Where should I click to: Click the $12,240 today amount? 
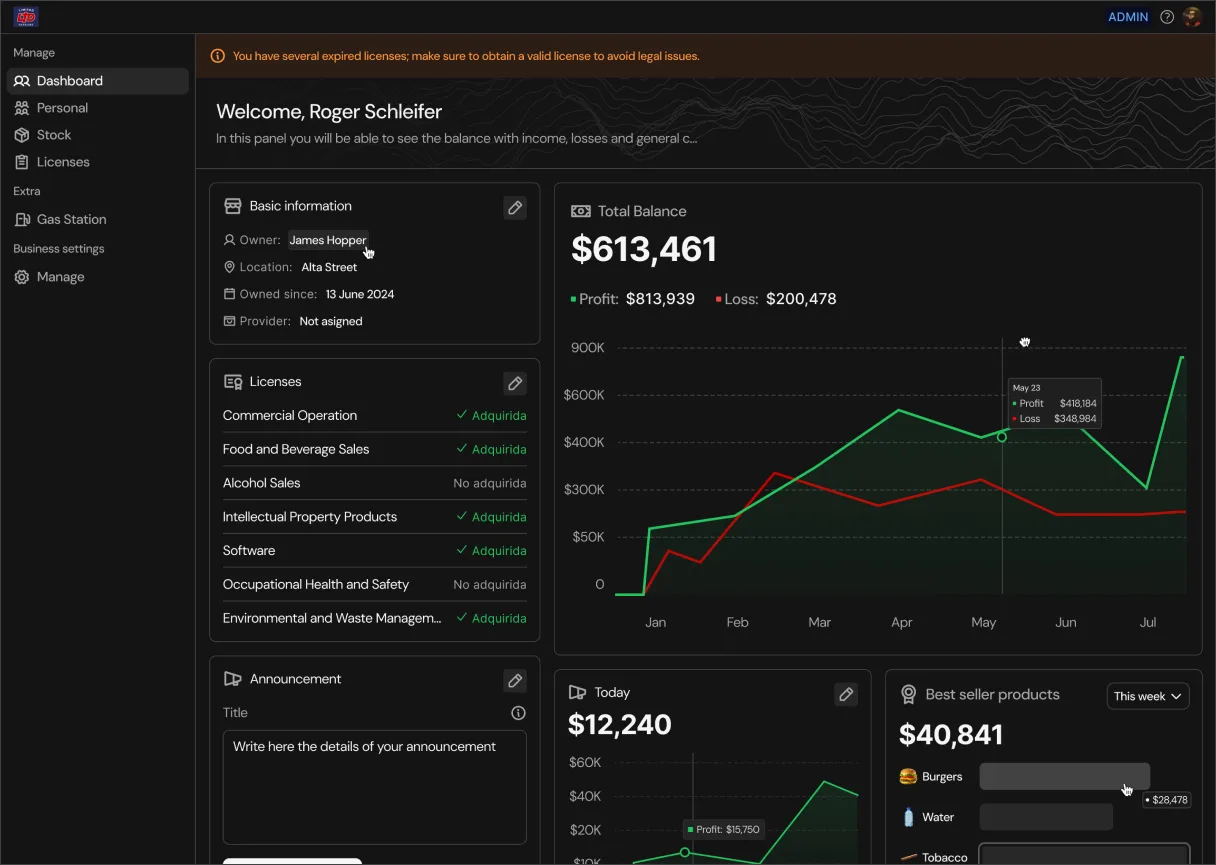620,724
